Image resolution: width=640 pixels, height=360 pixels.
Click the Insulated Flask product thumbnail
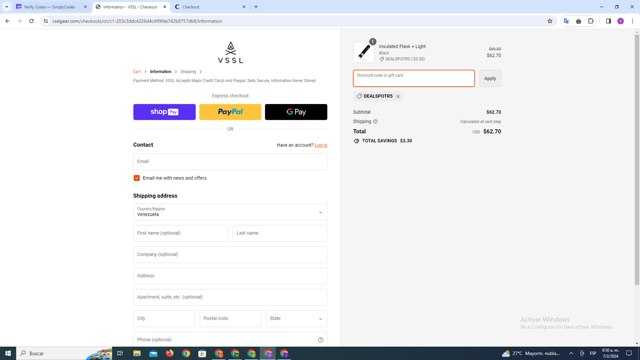[x=364, y=52]
